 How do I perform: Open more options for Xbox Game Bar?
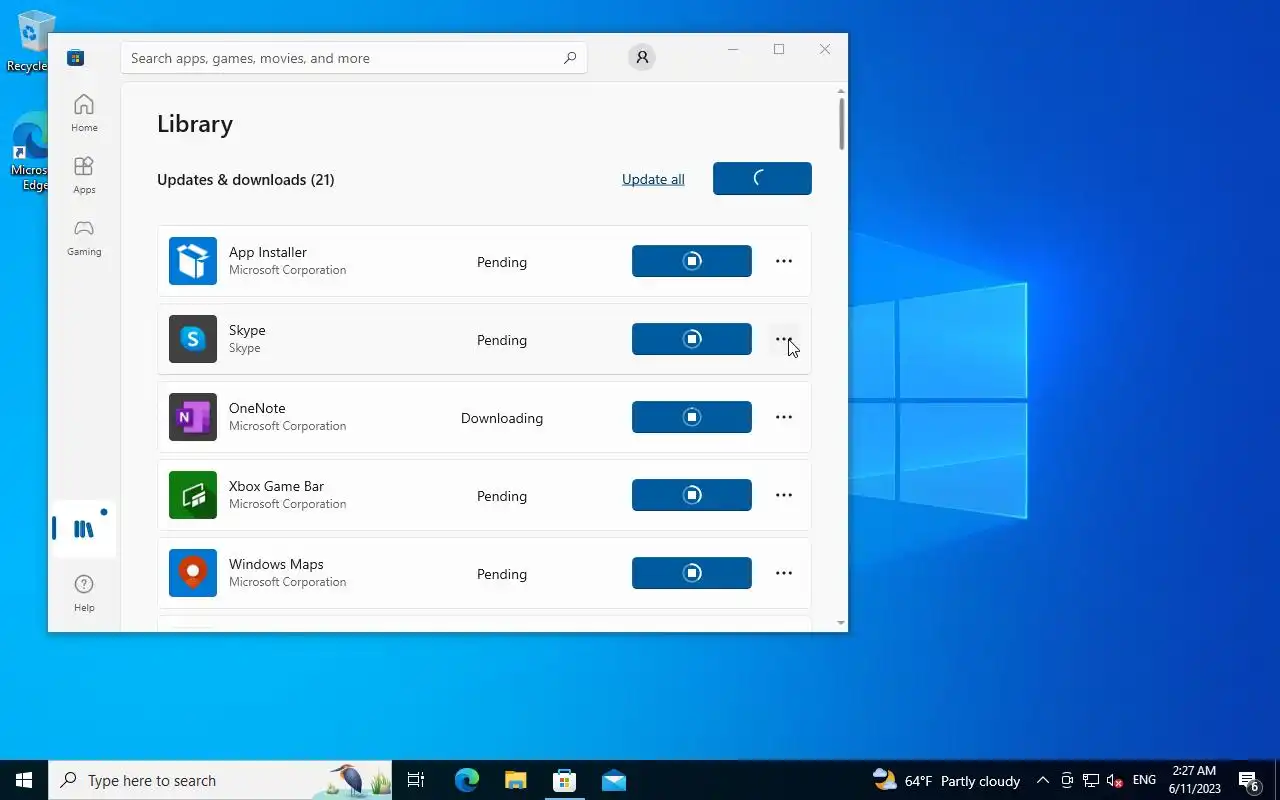tap(784, 495)
